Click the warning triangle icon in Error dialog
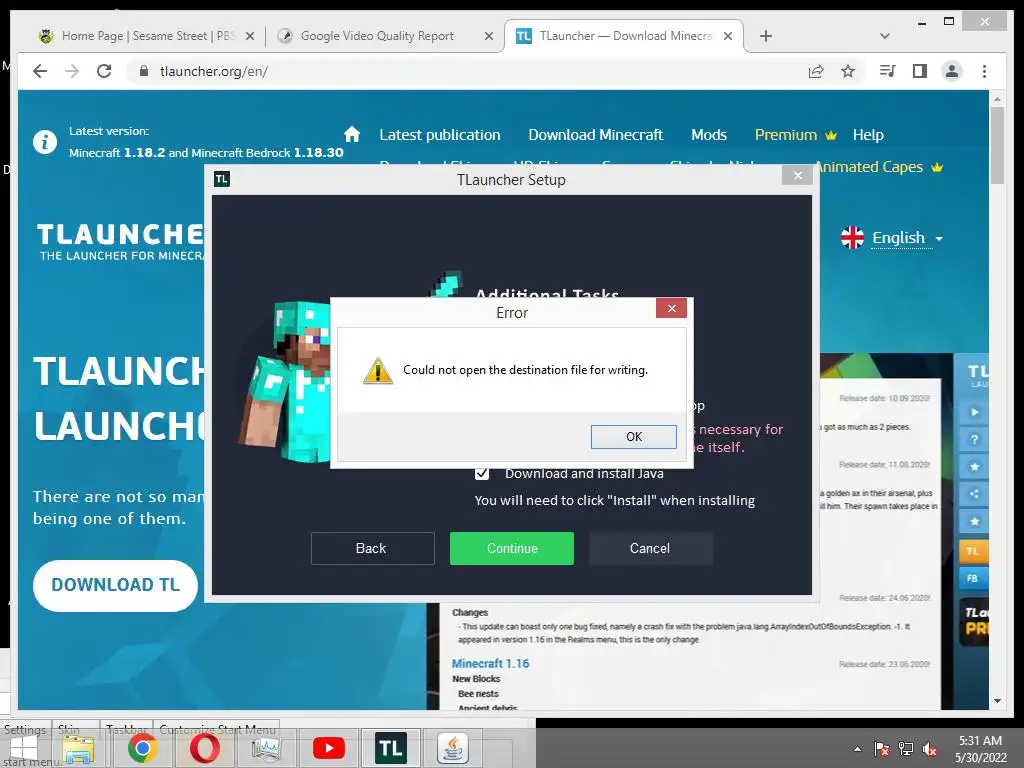Image resolution: width=1024 pixels, height=768 pixels. 377,371
